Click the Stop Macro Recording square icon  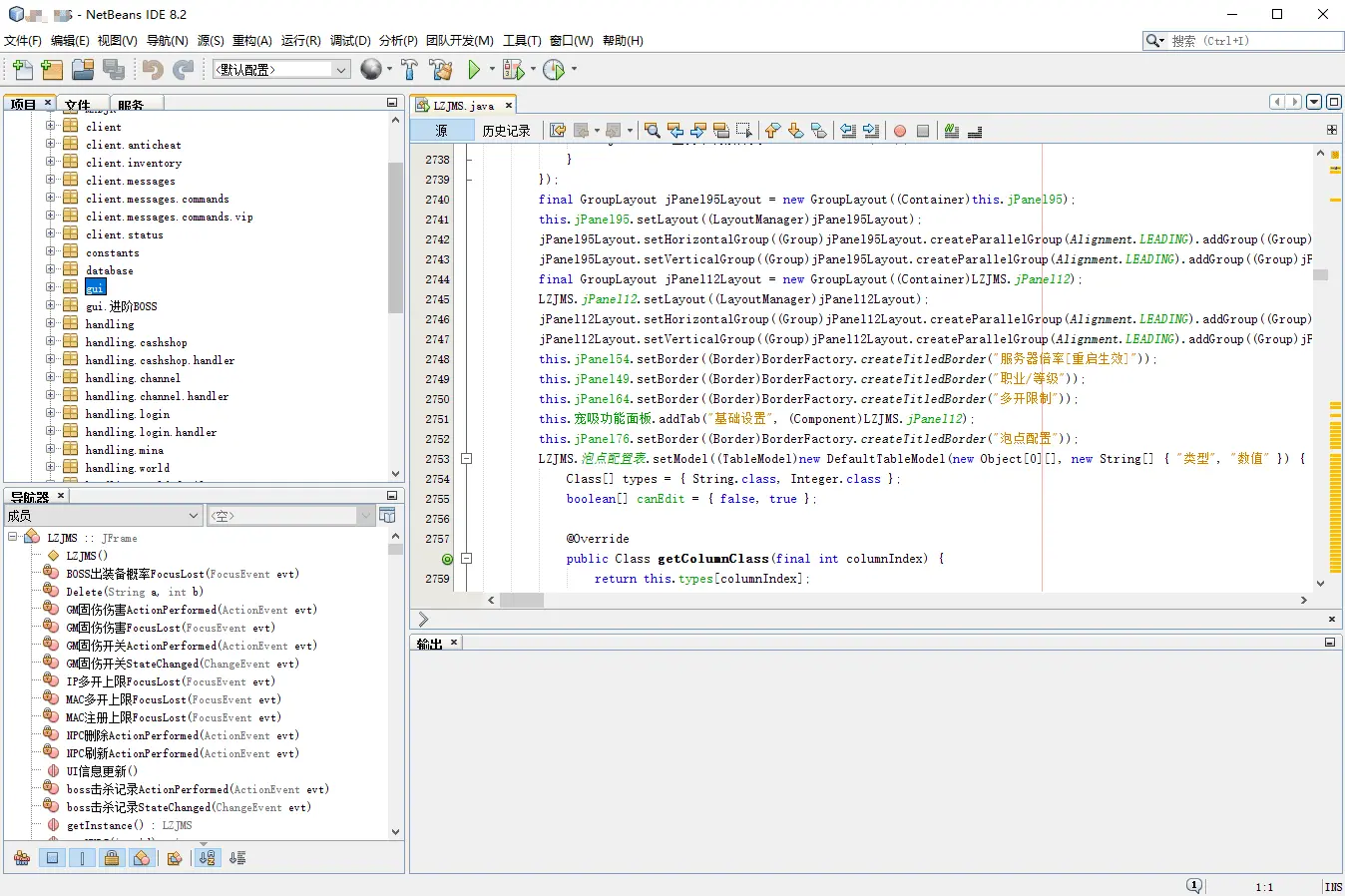pos(923,131)
